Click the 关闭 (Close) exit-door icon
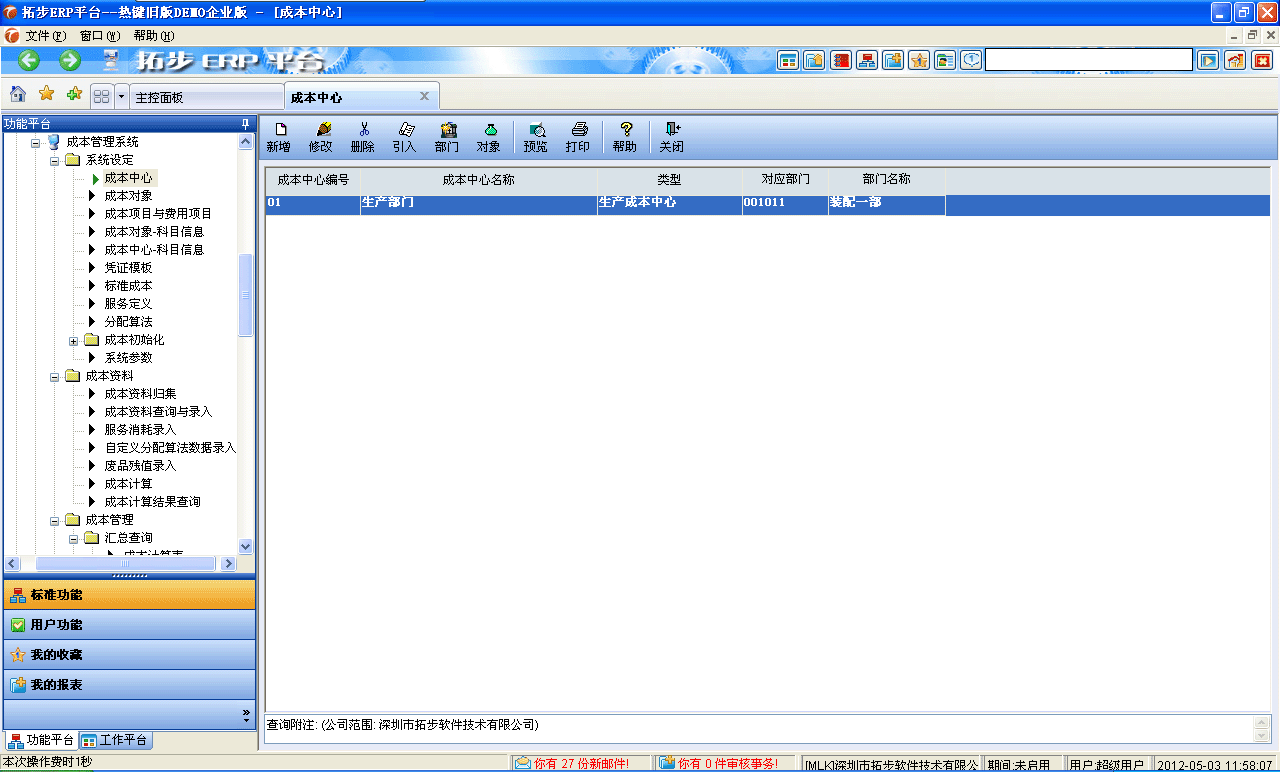The height and width of the screenshot is (772, 1280). coord(671,136)
